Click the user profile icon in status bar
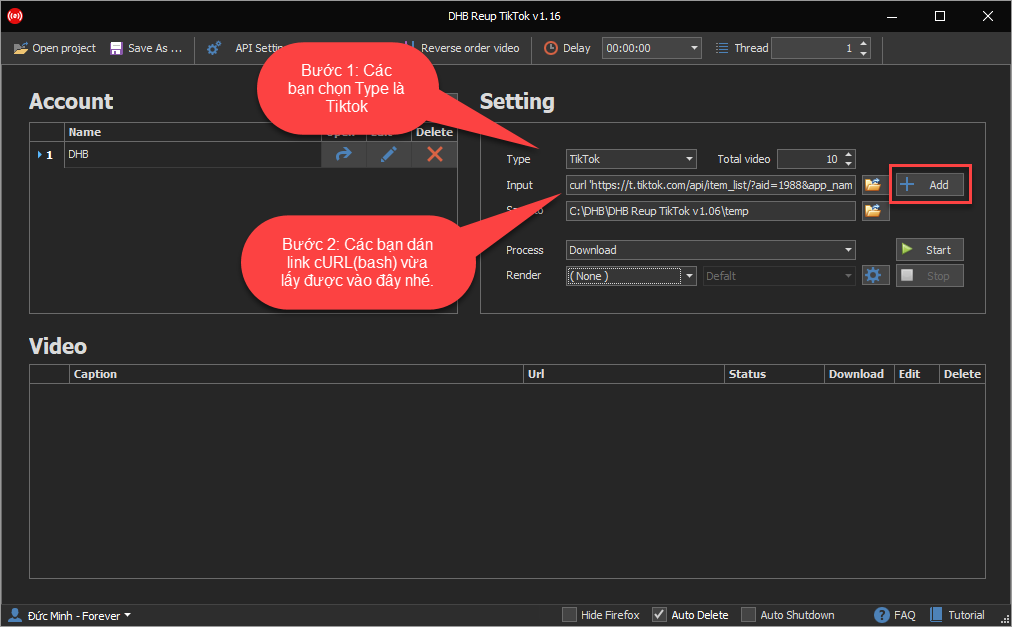This screenshot has width=1012, height=627. coord(14,615)
